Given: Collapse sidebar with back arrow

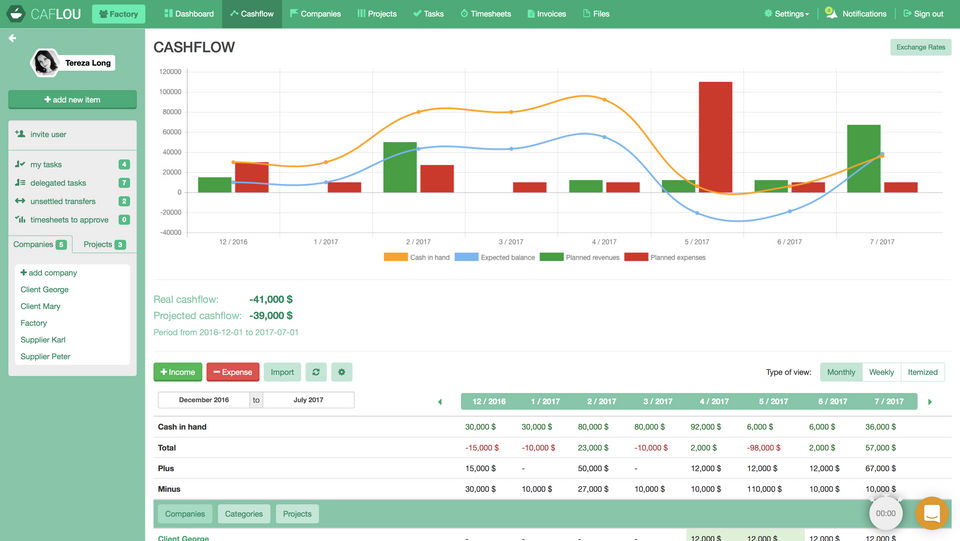Looking at the screenshot, I should coord(12,38).
